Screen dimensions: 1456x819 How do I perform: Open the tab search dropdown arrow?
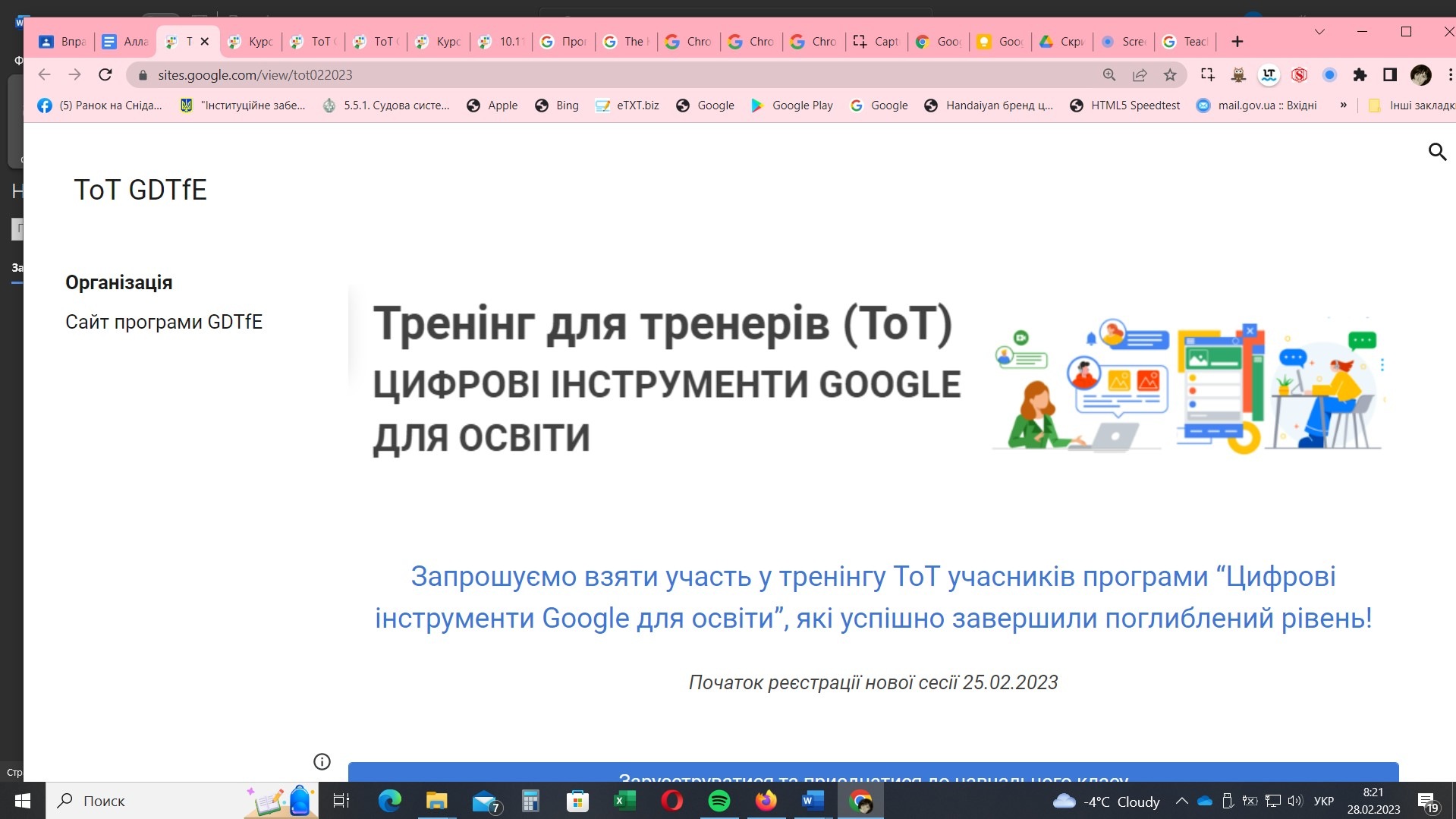1319,32
